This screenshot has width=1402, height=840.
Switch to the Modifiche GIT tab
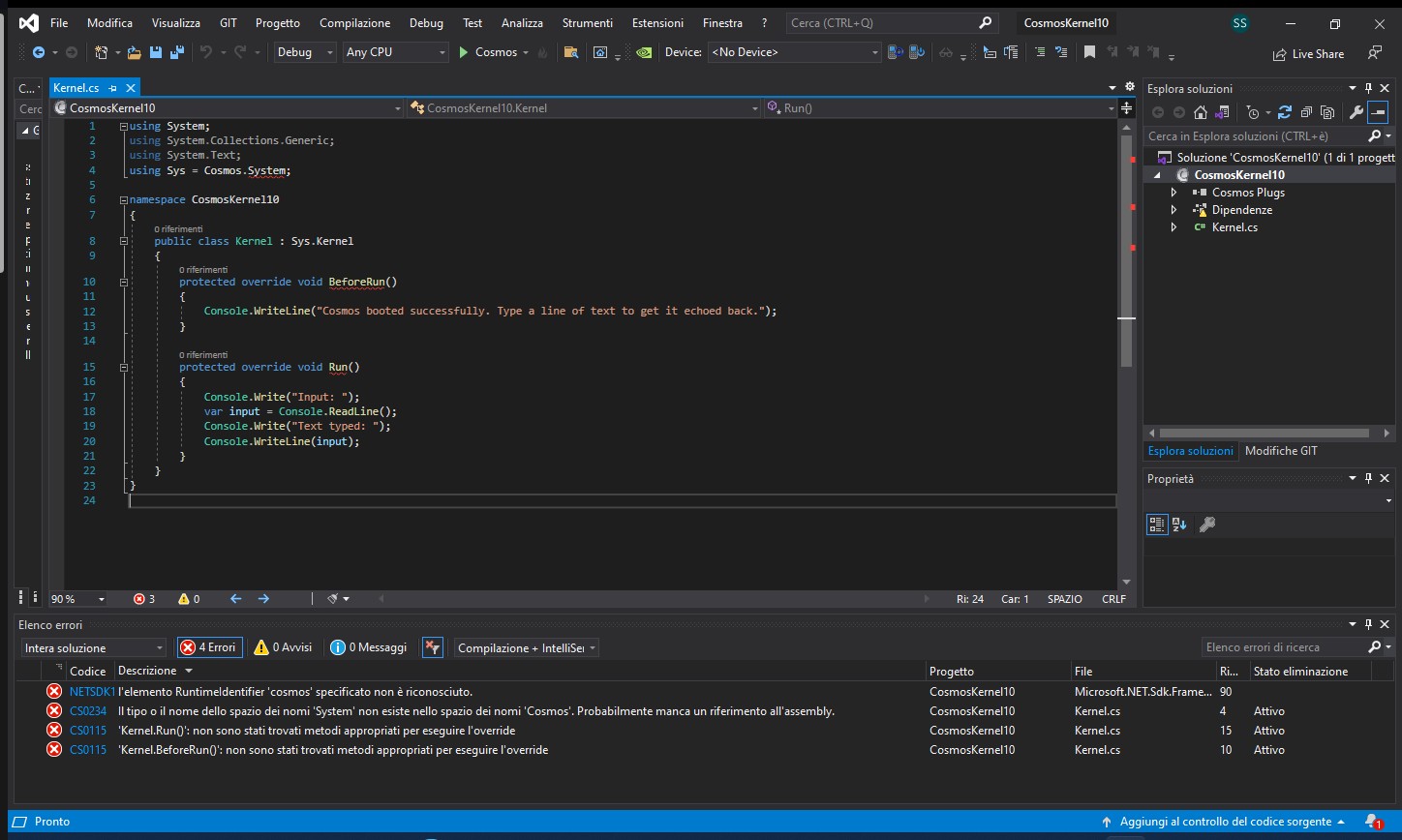pyautogui.click(x=1280, y=450)
